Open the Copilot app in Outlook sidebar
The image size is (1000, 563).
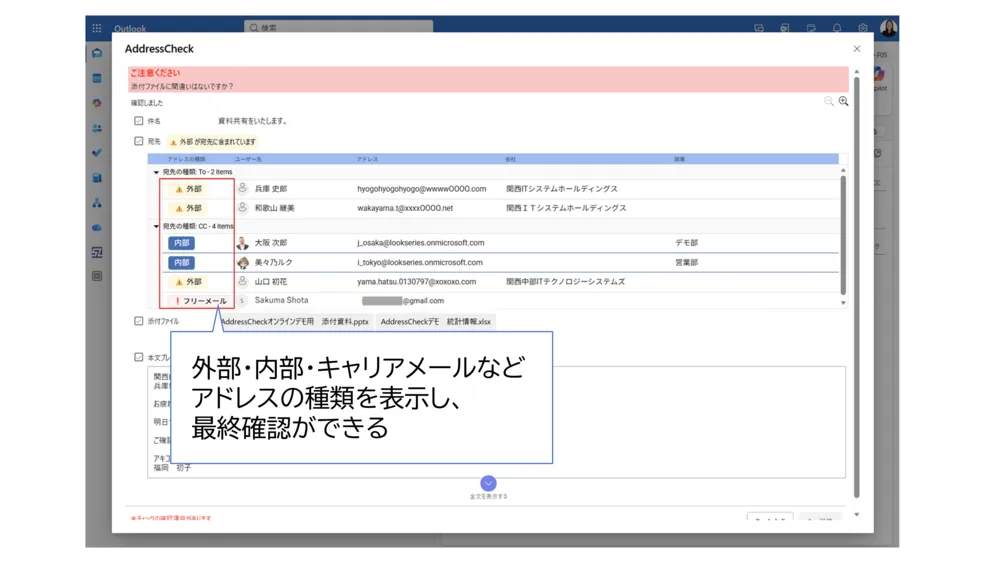[97, 103]
